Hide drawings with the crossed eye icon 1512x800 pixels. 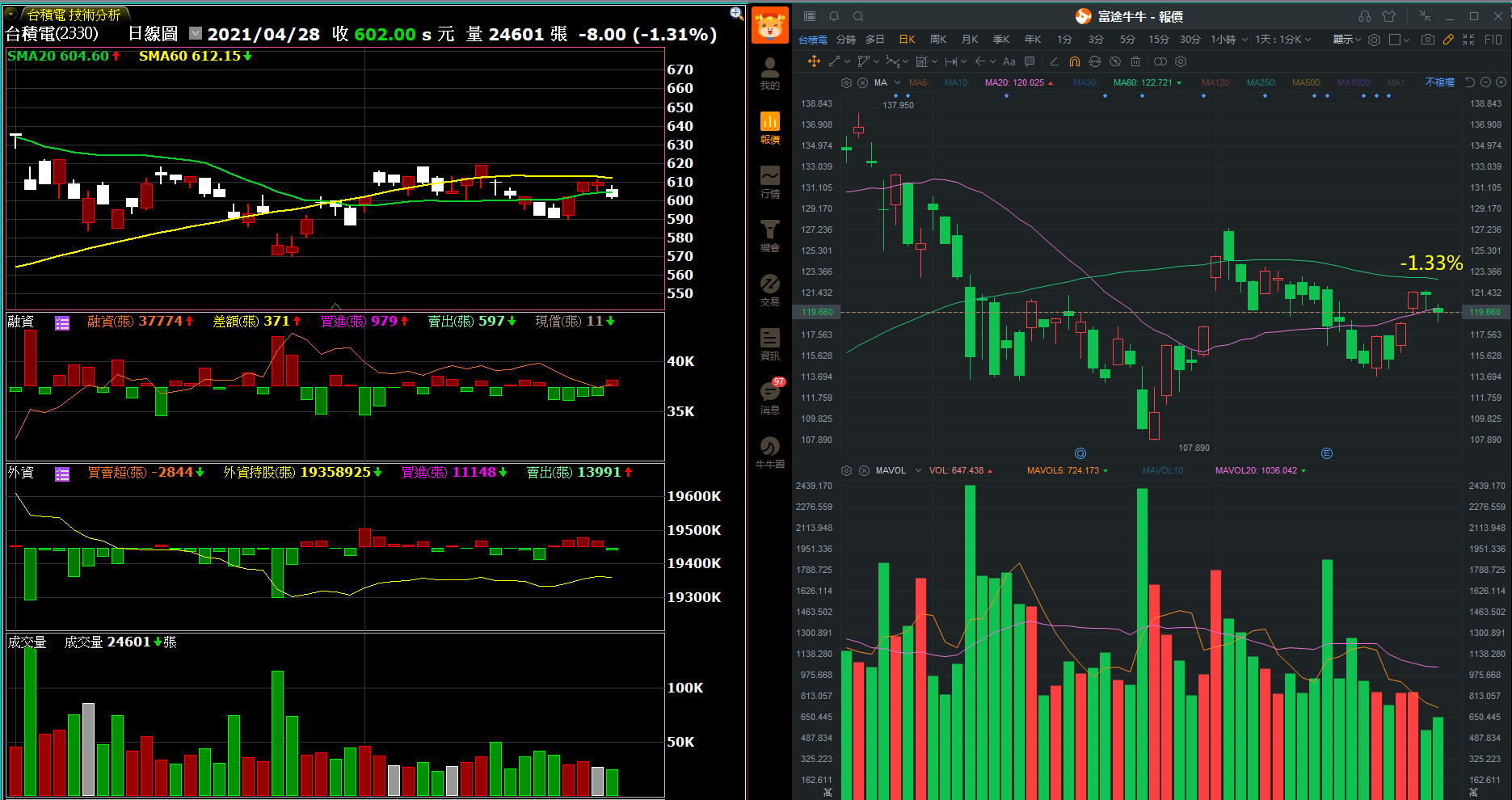tap(1115, 61)
